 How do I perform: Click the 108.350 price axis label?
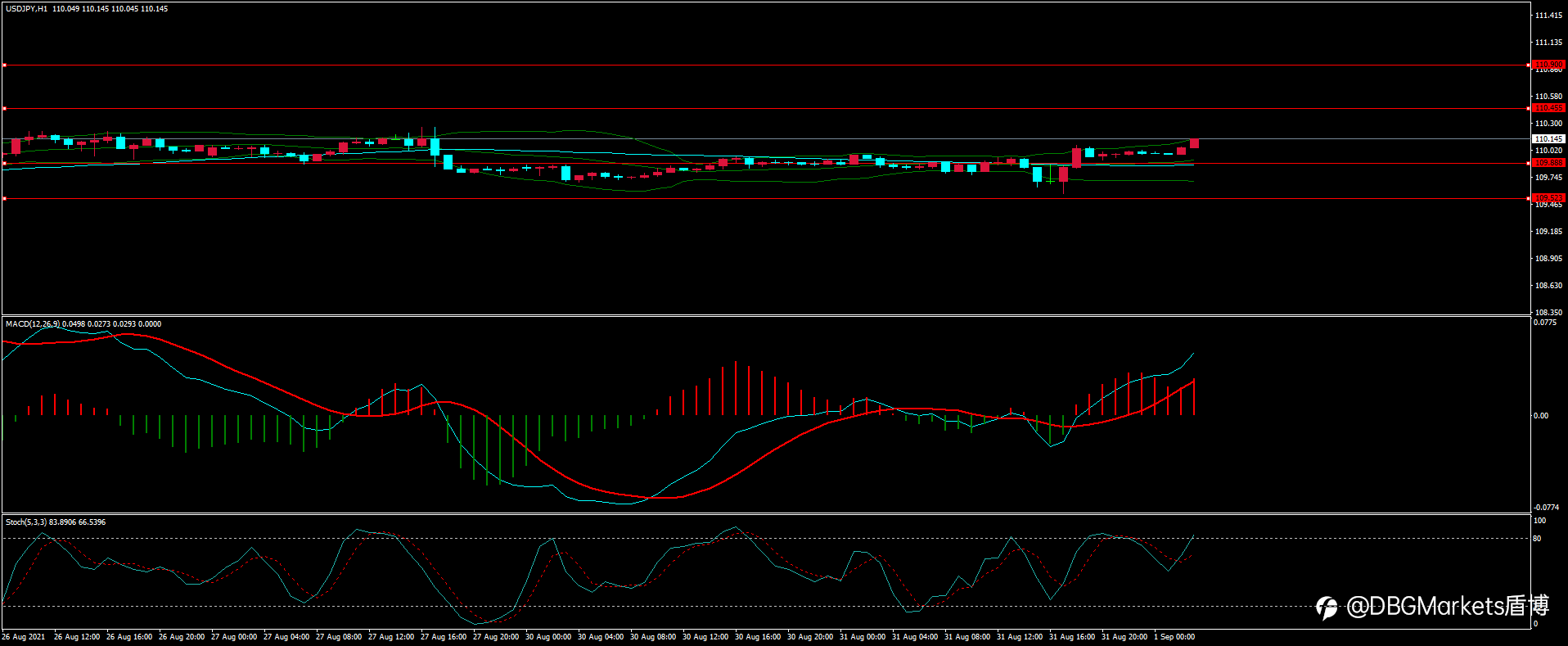click(1548, 313)
